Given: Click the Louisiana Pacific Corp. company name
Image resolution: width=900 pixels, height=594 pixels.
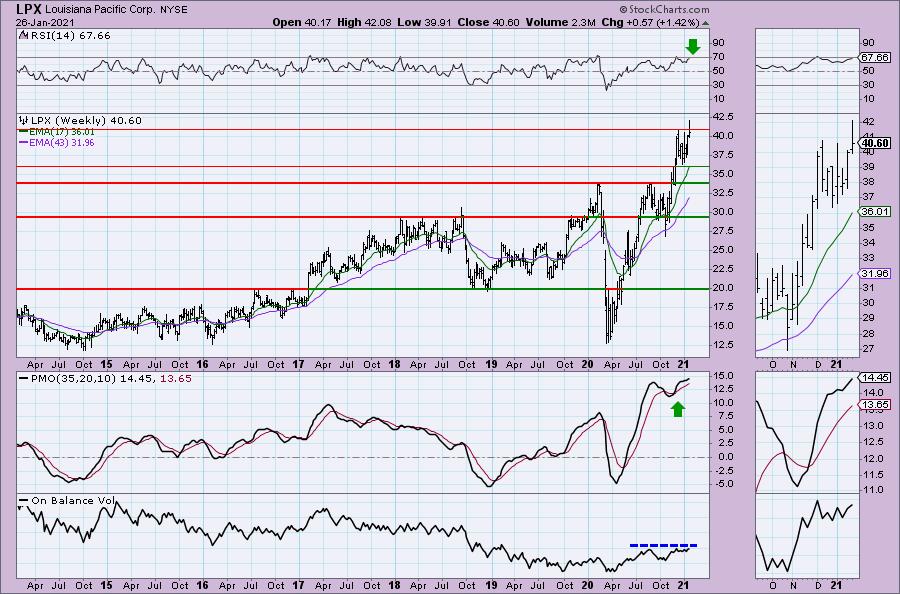Looking at the screenshot, I should 99,10.
